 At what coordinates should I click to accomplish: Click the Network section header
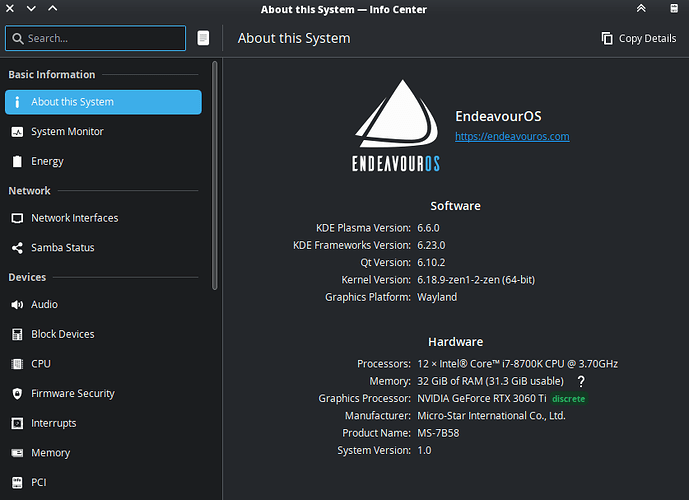coord(29,191)
